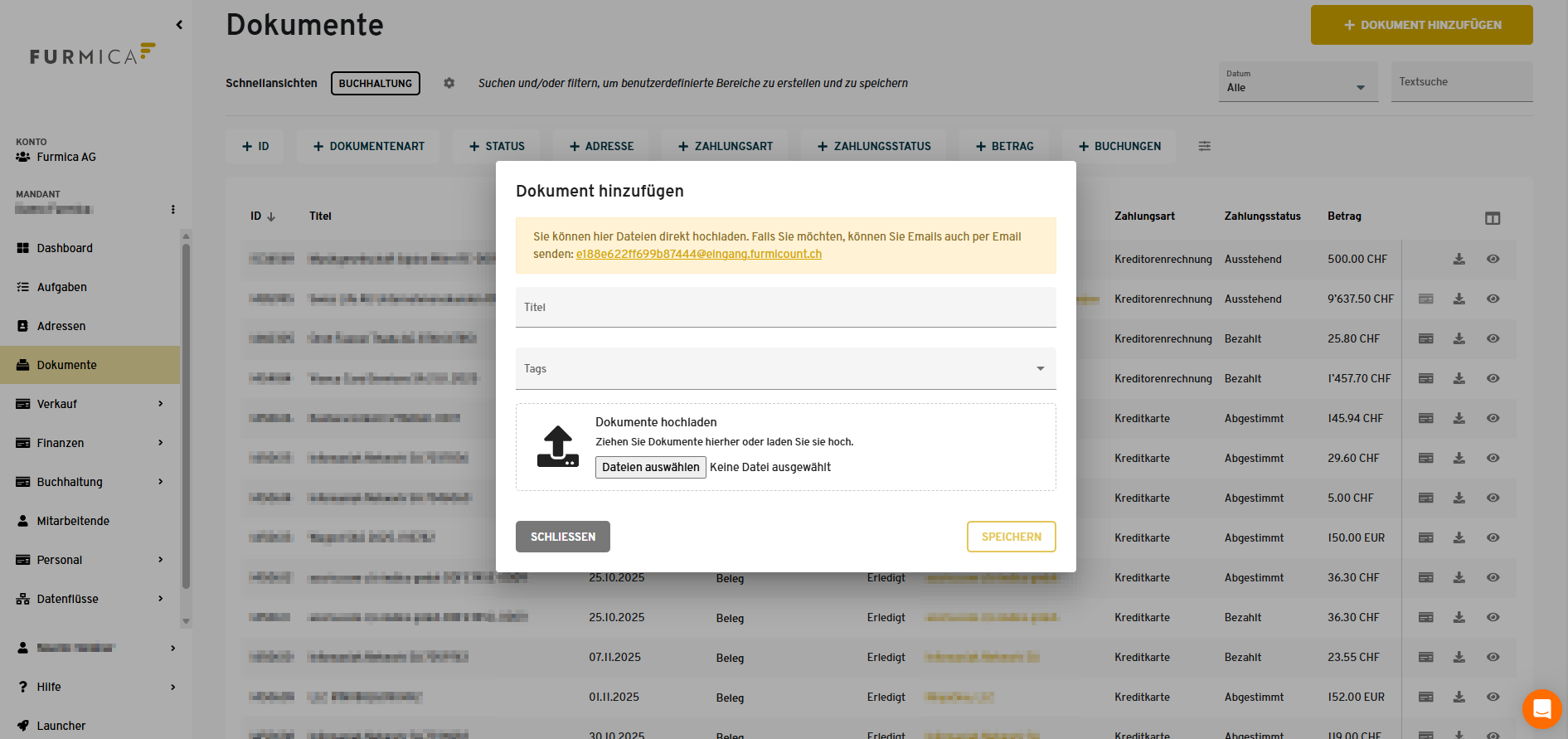The height and width of the screenshot is (739, 1568).
Task: Collapse the sidebar with the arrow icon
Action: click(x=179, y=25)
